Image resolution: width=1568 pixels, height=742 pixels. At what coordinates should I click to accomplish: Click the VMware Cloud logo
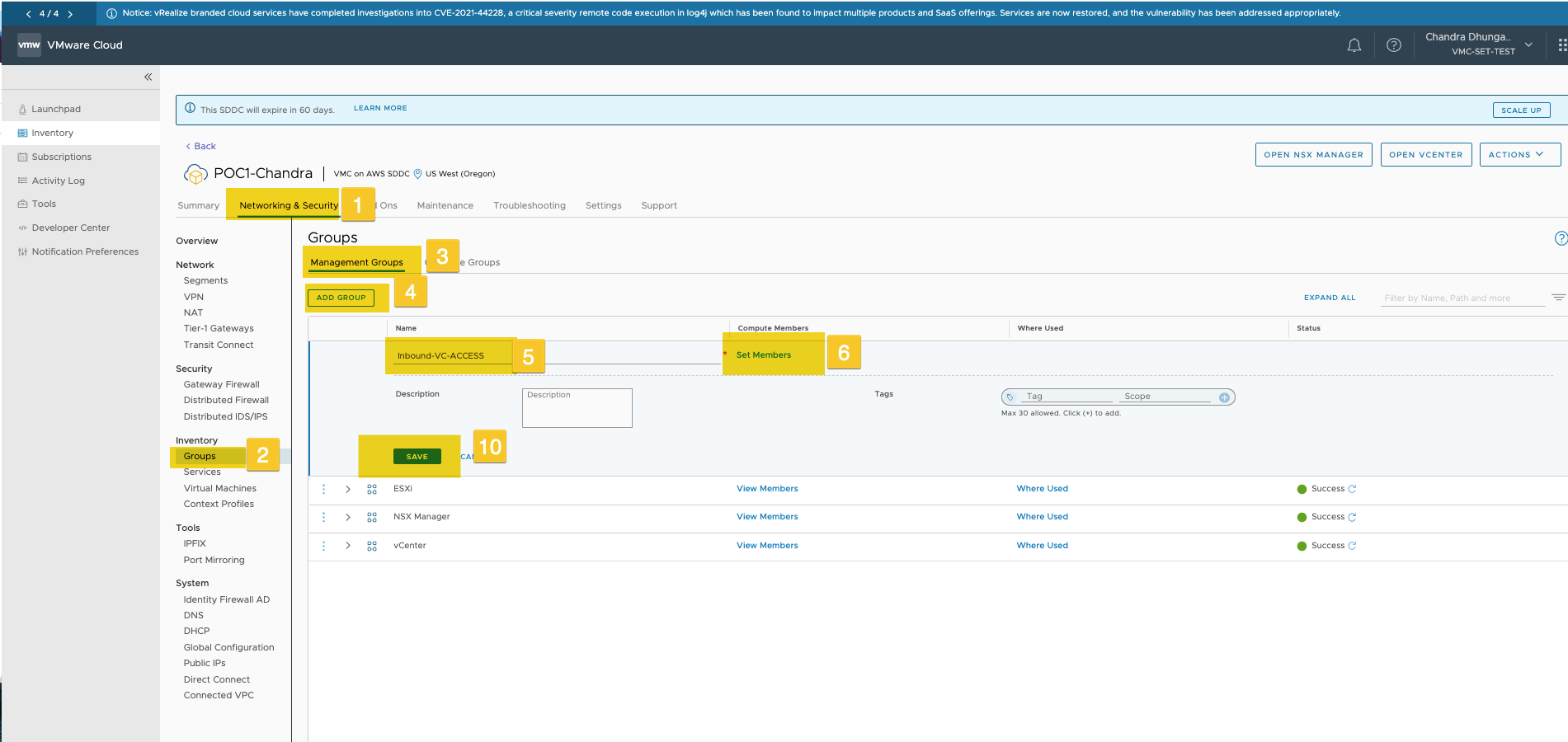(29, 45)
